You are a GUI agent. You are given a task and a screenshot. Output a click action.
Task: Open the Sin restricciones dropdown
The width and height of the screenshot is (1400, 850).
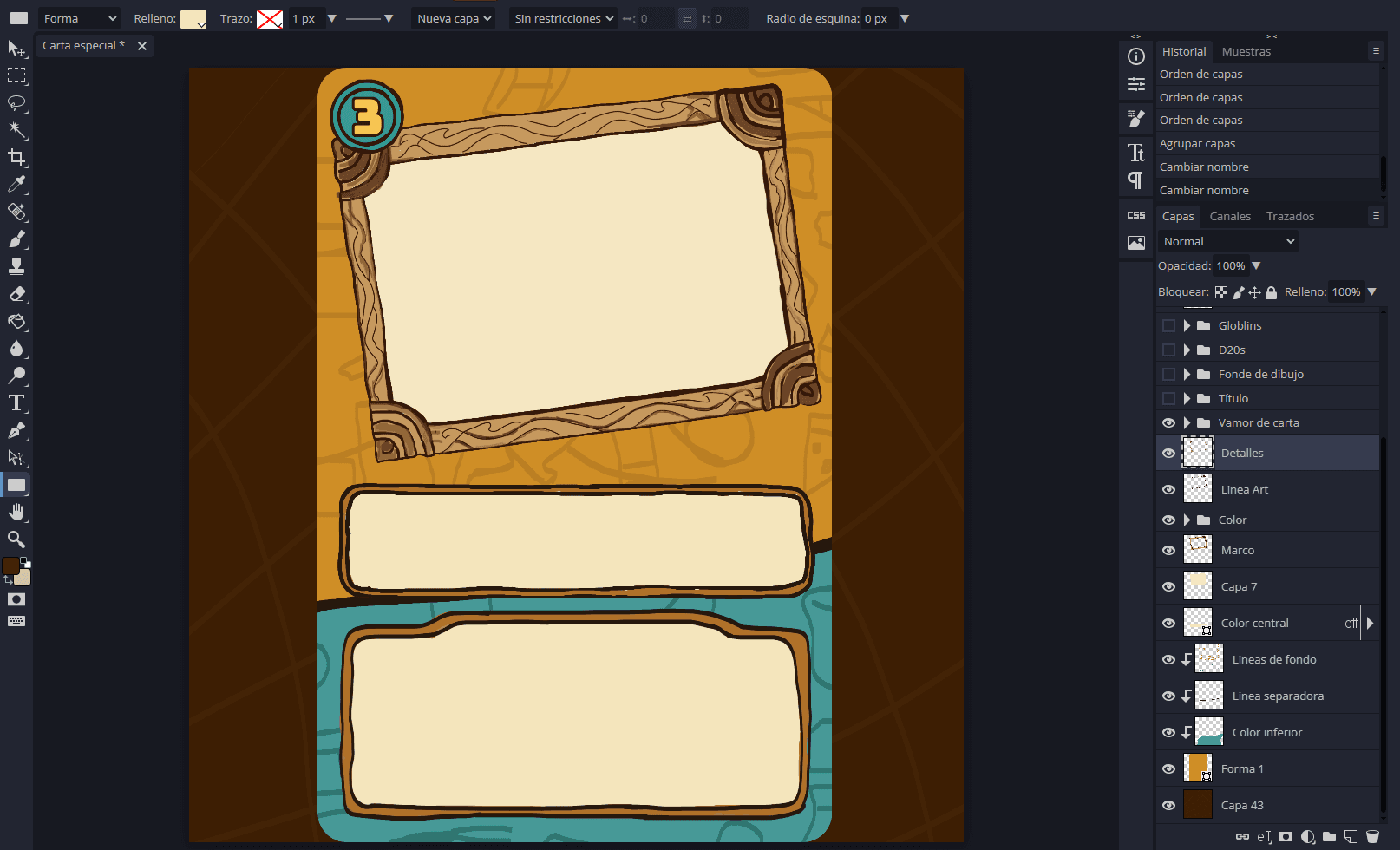[563, 19]
